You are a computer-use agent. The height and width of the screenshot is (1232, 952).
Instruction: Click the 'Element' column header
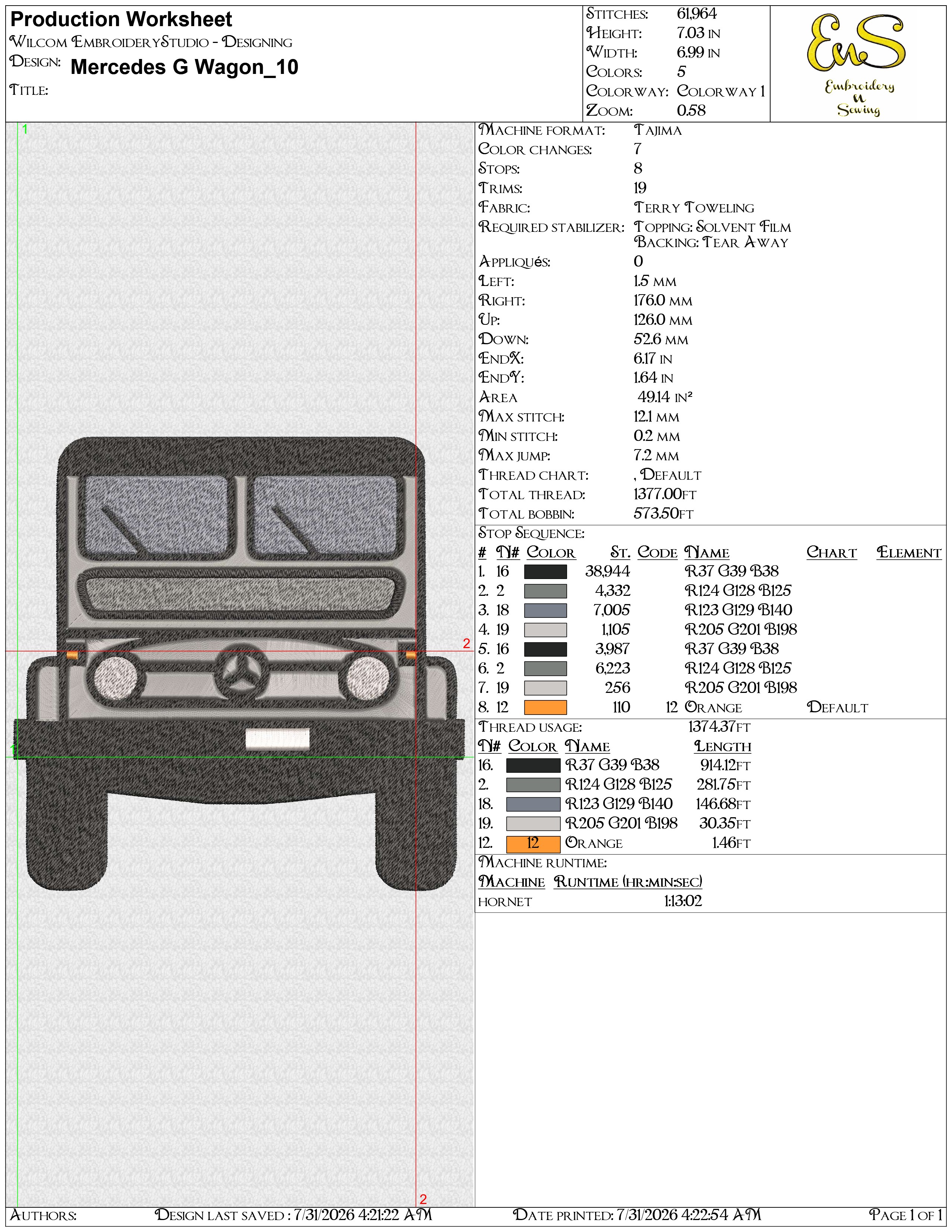909,553
